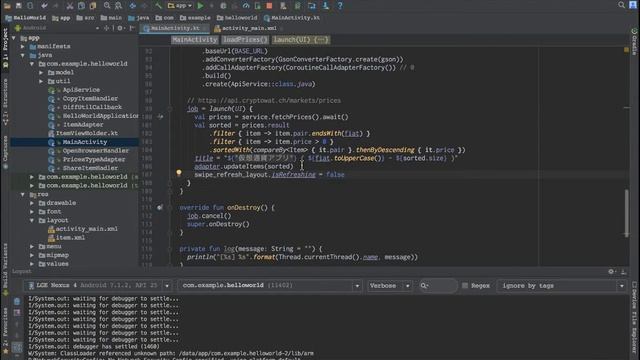Open the Structure tool window tab
Screen dimensions: 640x360
[x=5, y=102]
